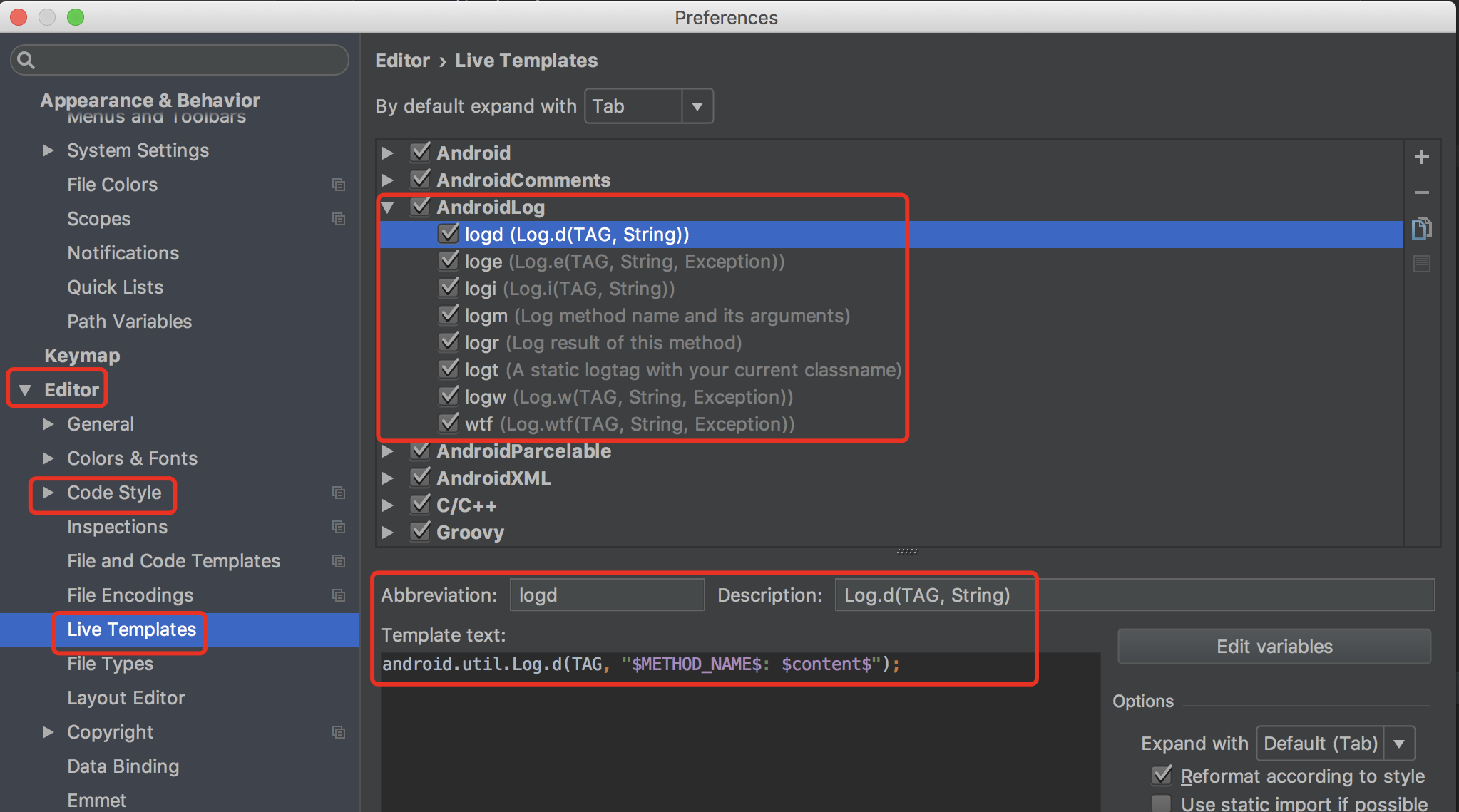The width and height of the screenshot is (1459, 812).
Task: Open the File Types settings page
Action: click(x=111, y=664)
